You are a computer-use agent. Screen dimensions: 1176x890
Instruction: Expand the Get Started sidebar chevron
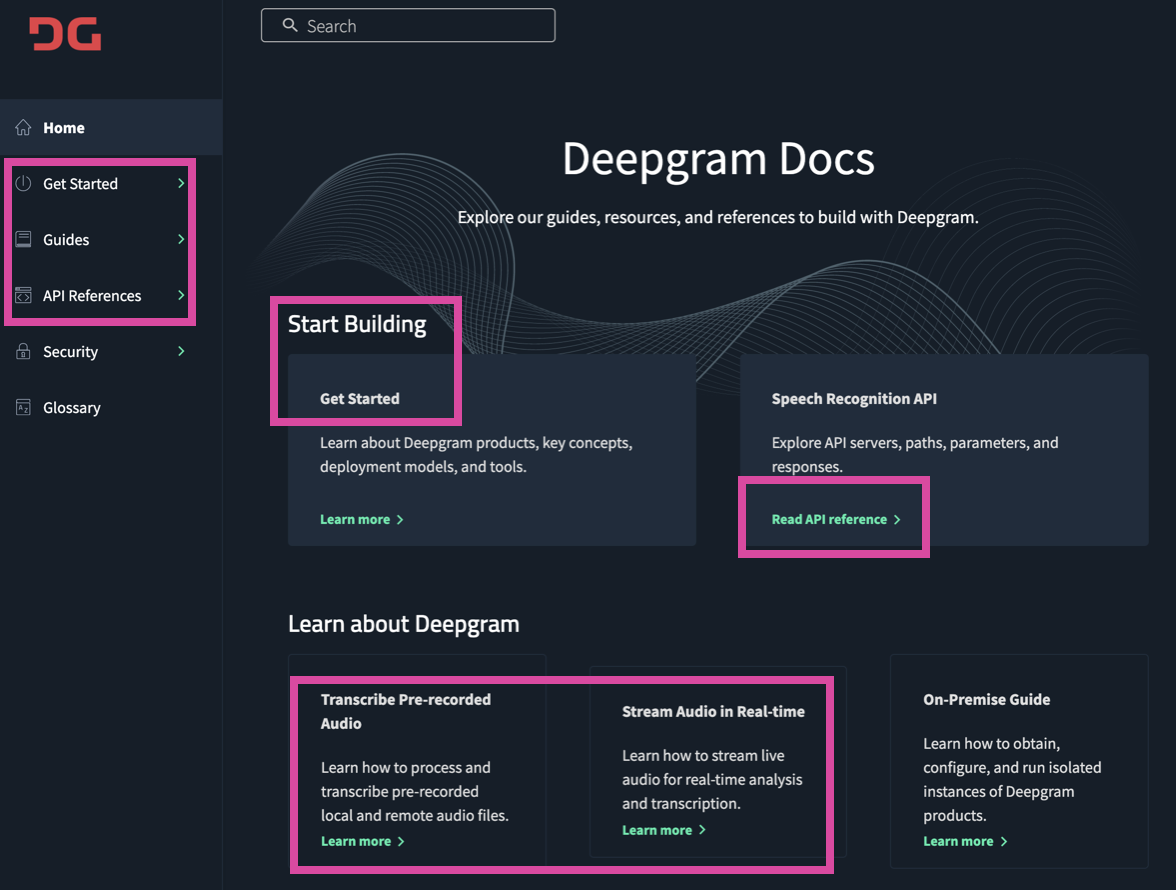[181, 183]
